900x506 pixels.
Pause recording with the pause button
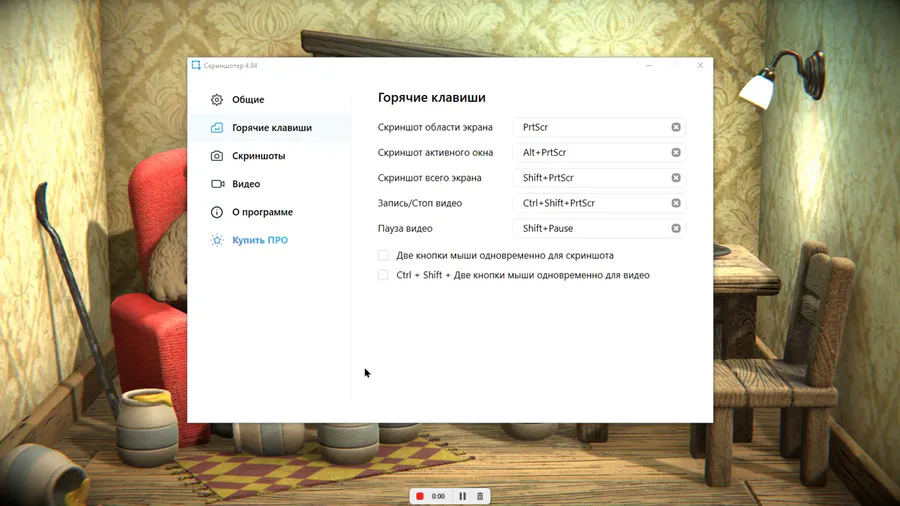[463, 496]
